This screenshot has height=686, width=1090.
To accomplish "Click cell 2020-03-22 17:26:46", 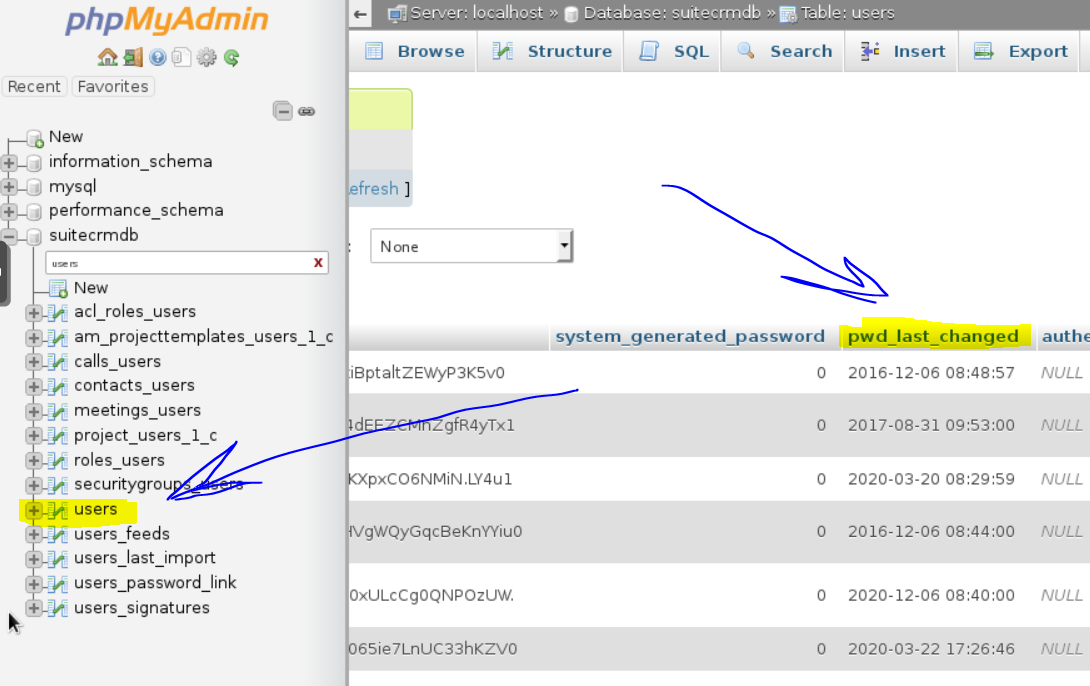I will pyautogui.click(x=931, y=648).
